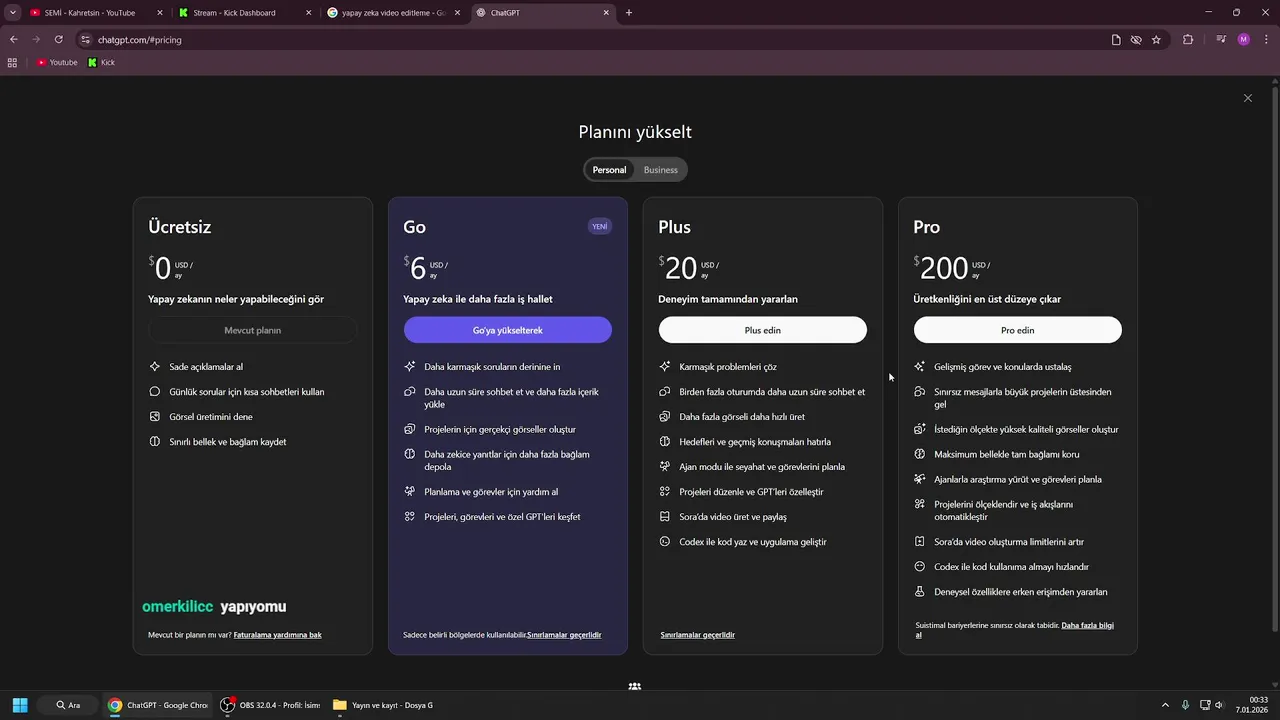Viewport: 1280px width, 720px height.
Task: Close the pricing overlay with the X icon
Action: [x=1247, y=98]
